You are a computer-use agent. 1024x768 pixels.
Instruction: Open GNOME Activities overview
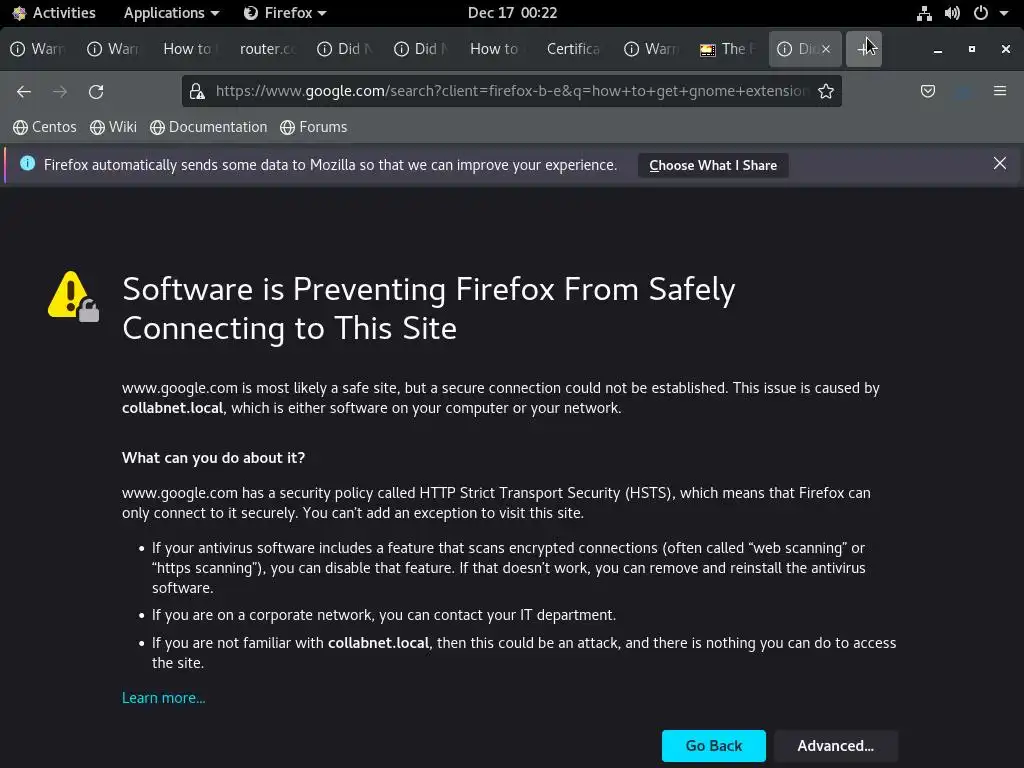tap(54, 13)
